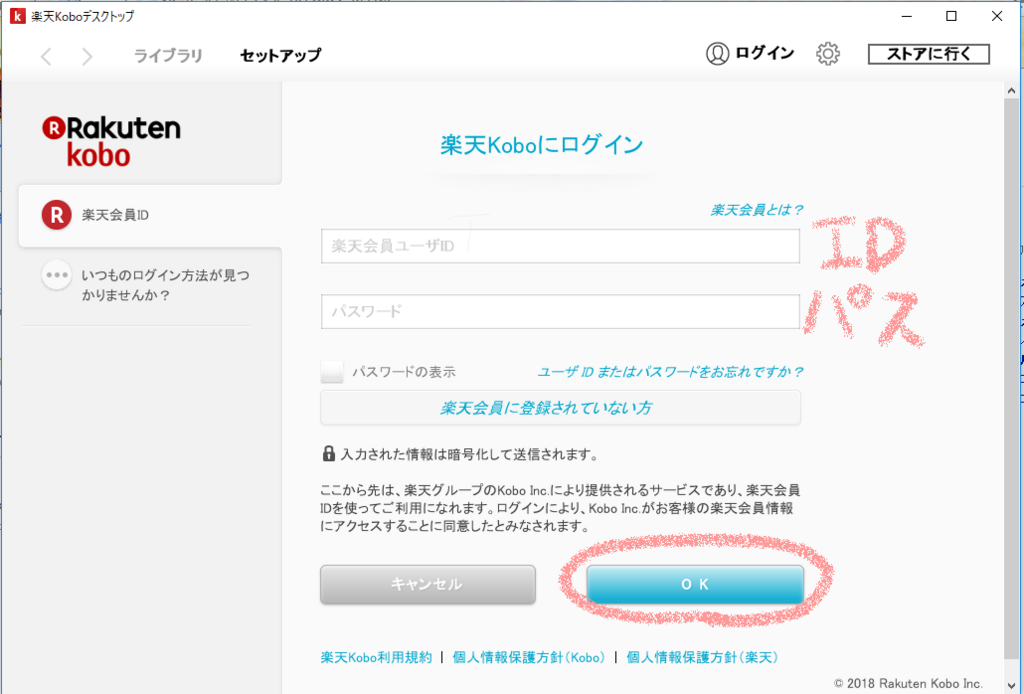This screenshot has width=1024, height=694.
Task: Click the lock icon above the encryption notice
Action: (328, 452)
